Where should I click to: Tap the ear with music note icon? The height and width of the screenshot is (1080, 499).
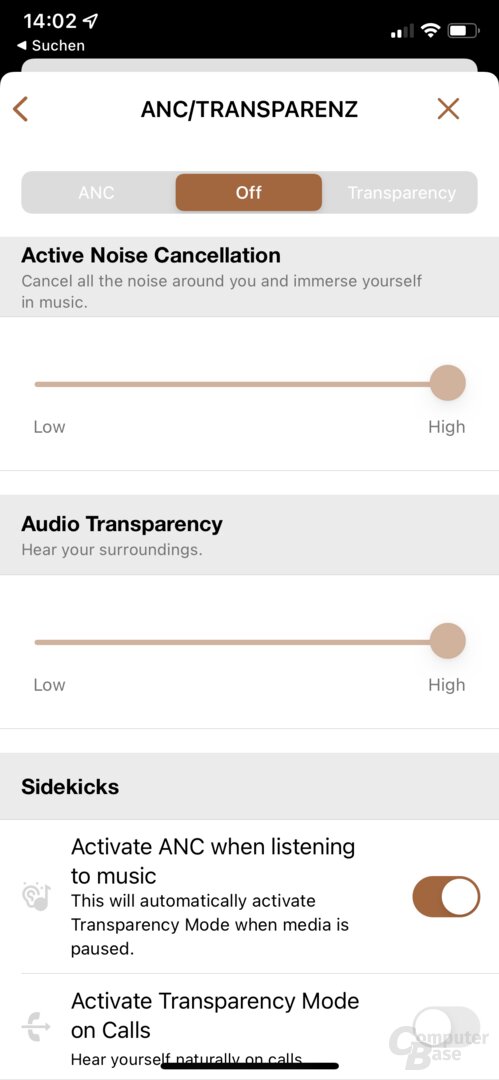pyautogui.click(x=36, y=896)
